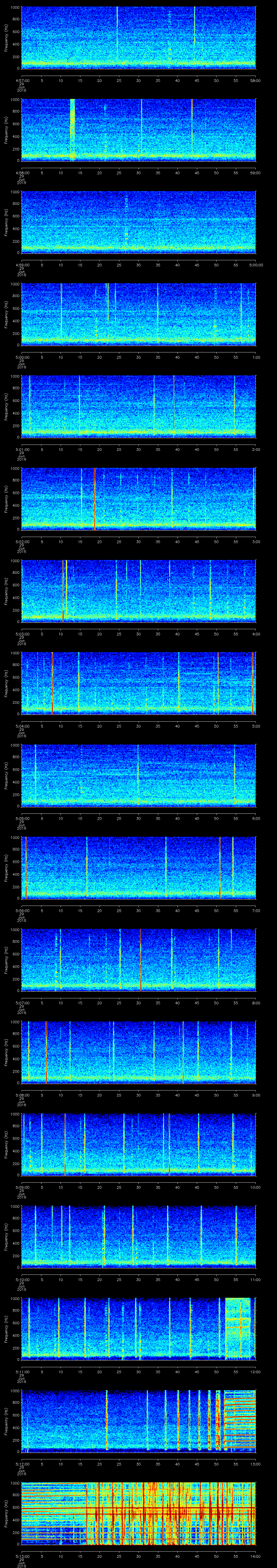Click the 9:00 end time label
Image resolution: width=277 pixels, height=1568 pixels.
pyautogui.click(x=256, y=1095)
